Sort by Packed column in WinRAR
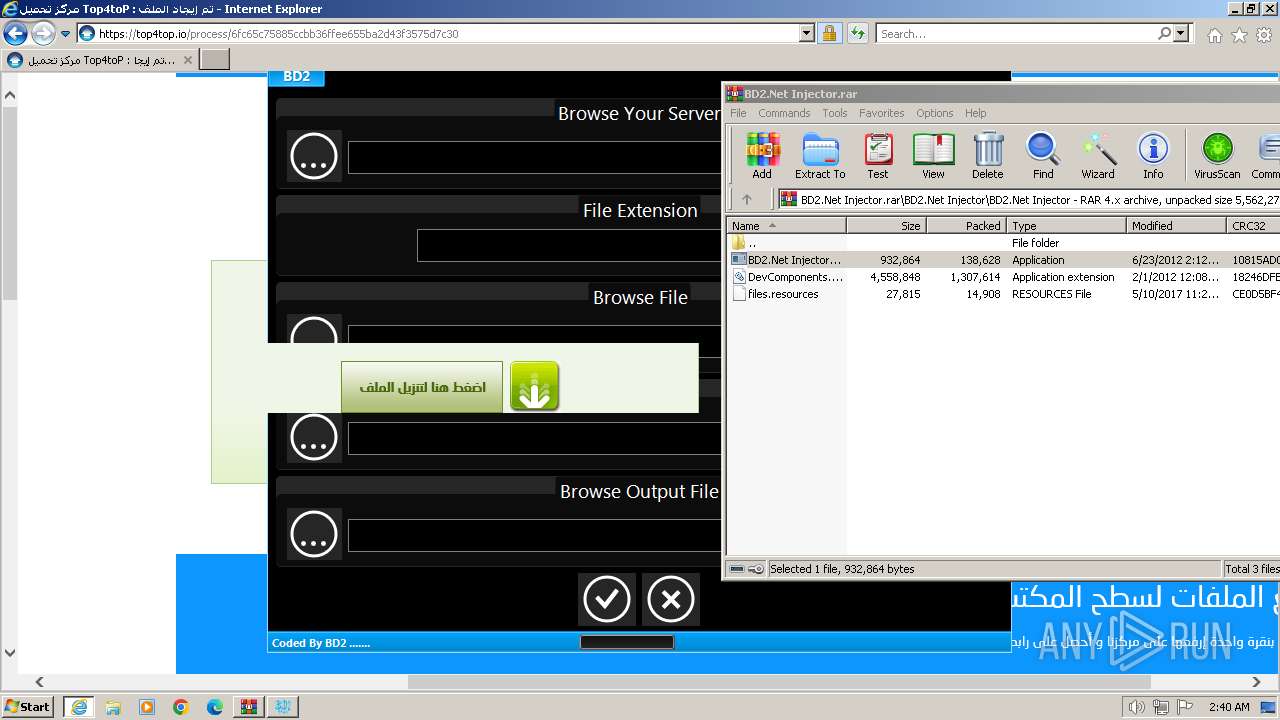The height and width of the screenshot is (720, 1280). pos(966,226)
